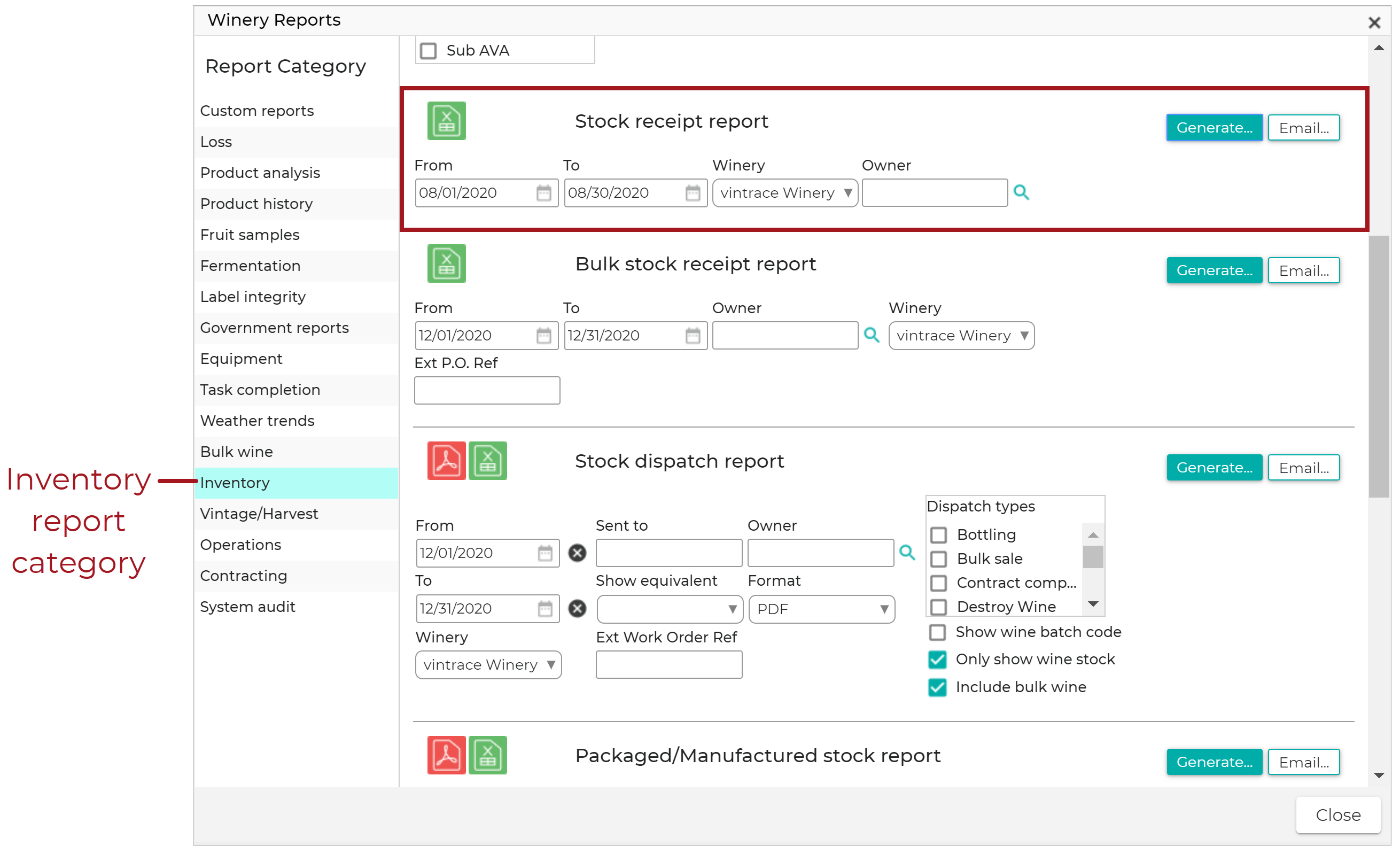
Task: Select Government reports category
Action: click(297, 328)
